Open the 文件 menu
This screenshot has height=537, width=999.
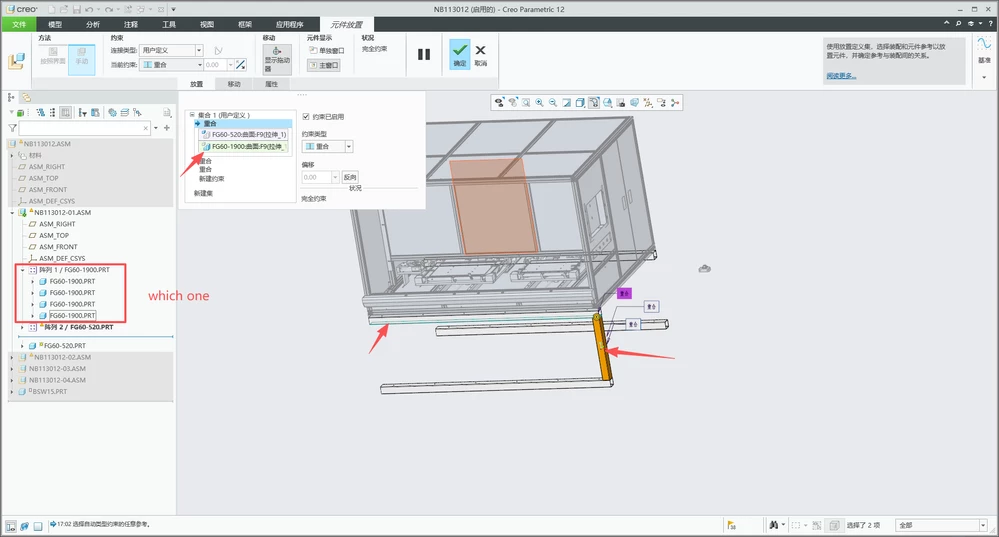coord(19,24)
